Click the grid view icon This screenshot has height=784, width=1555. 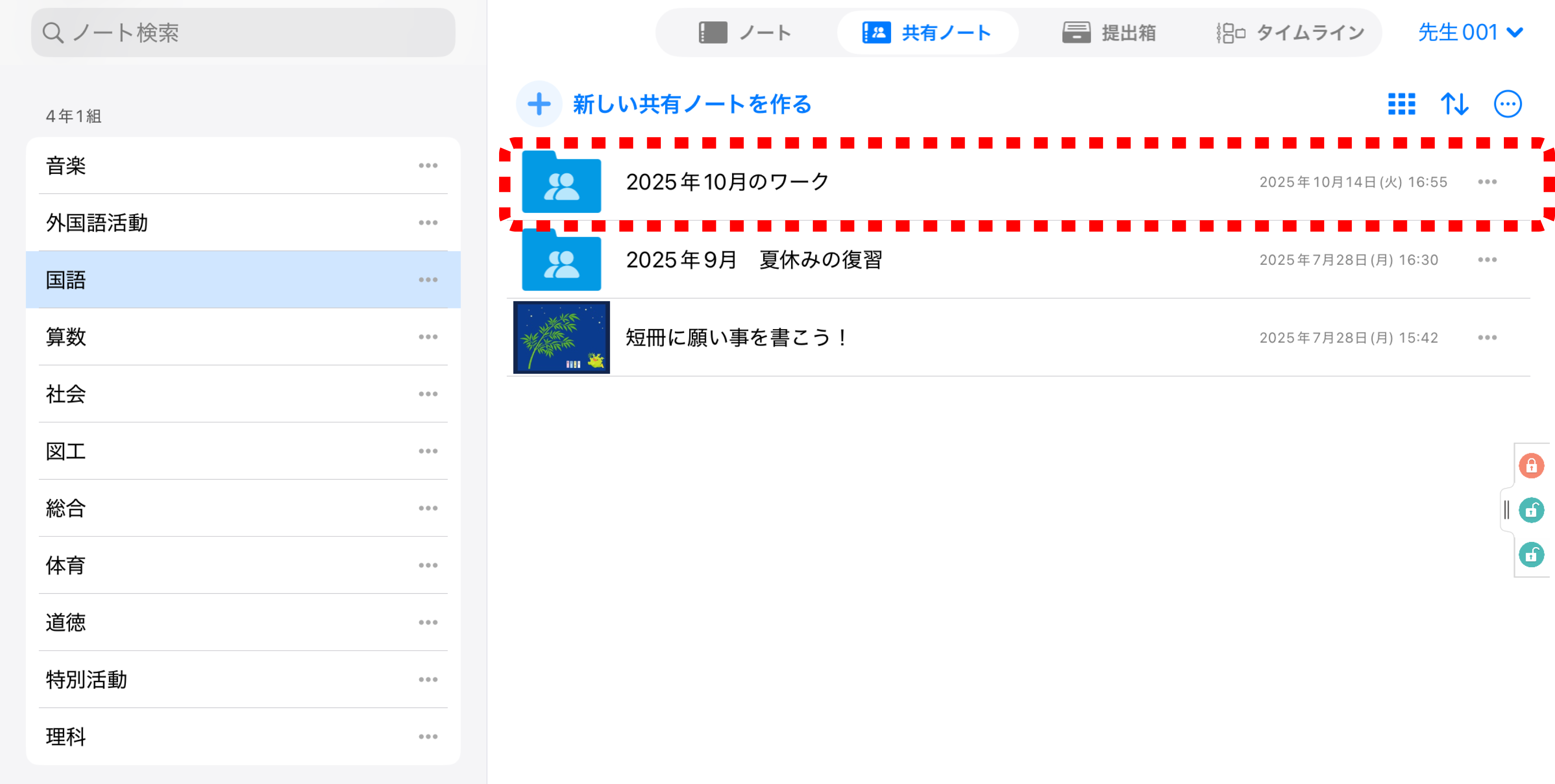click(x=1401, y=104)
